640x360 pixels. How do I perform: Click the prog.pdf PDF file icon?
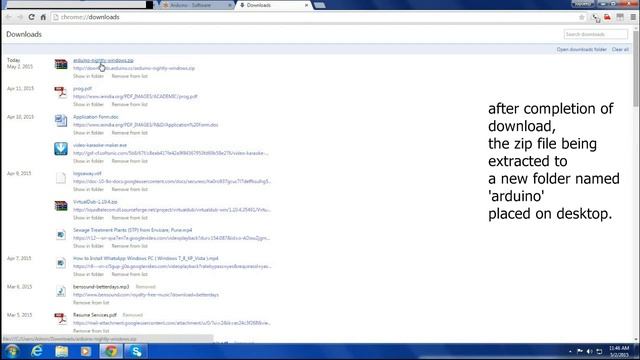point(61,92)
